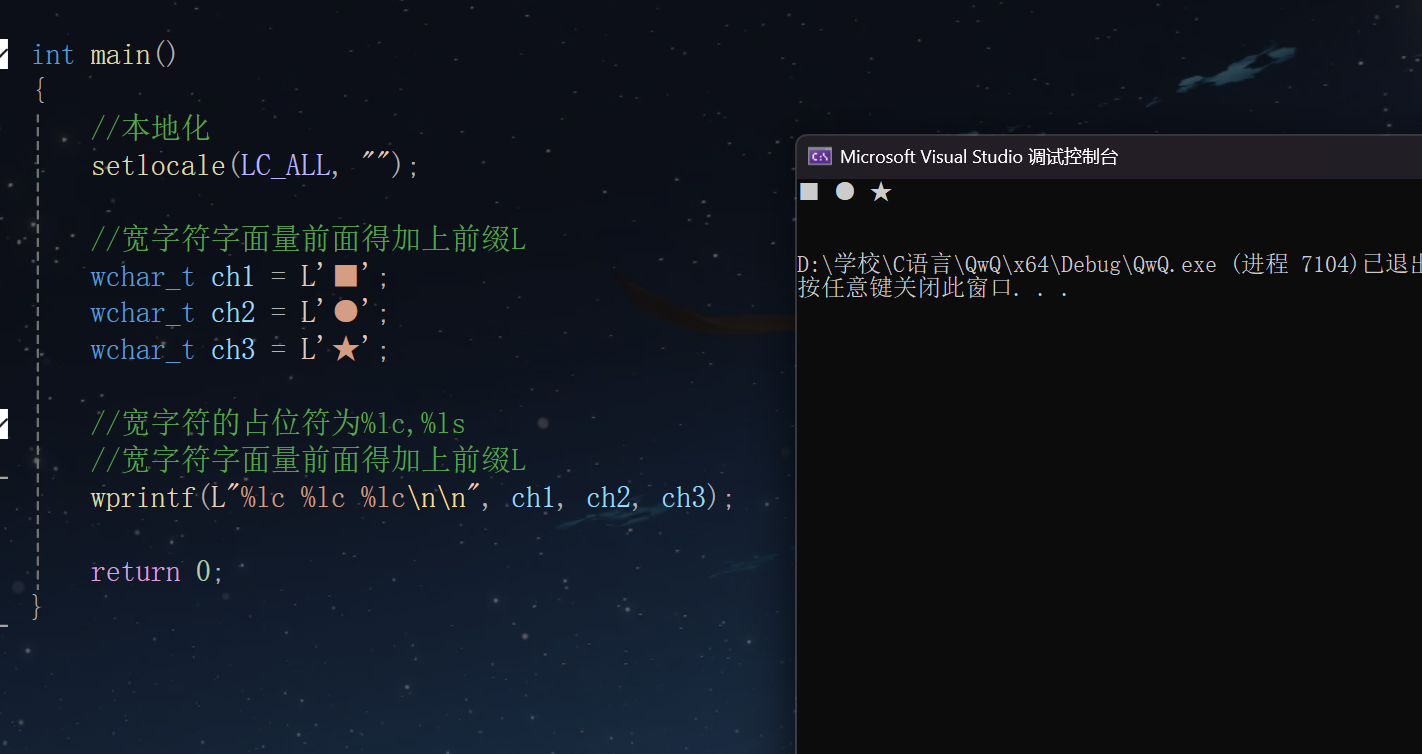
Task: Click 'wchar_t' on the ch2 declaration line
Action: coord(143,313)
